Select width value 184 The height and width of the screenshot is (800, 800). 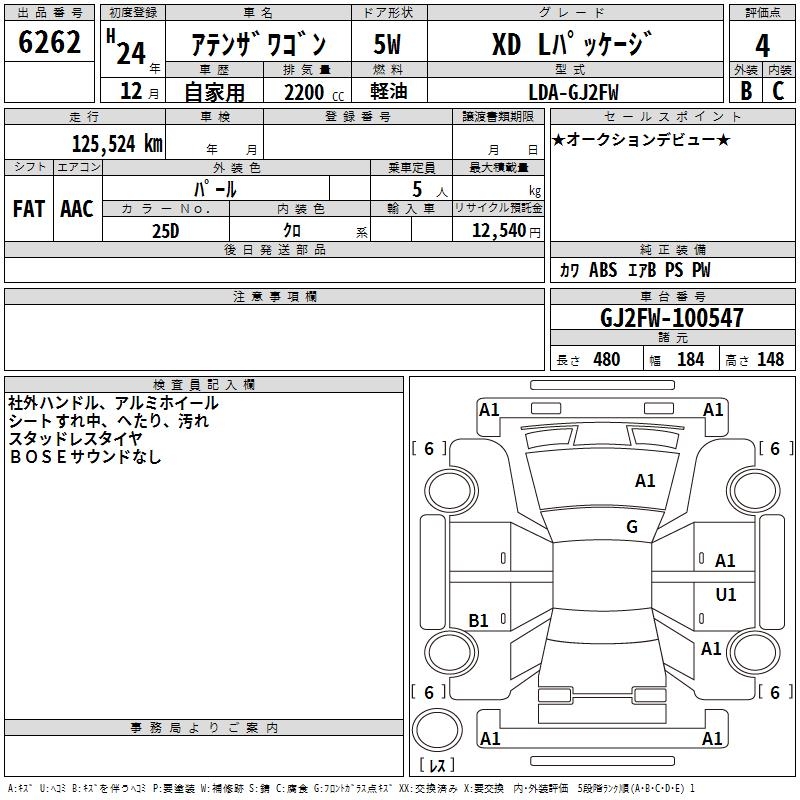pos(690,359)
